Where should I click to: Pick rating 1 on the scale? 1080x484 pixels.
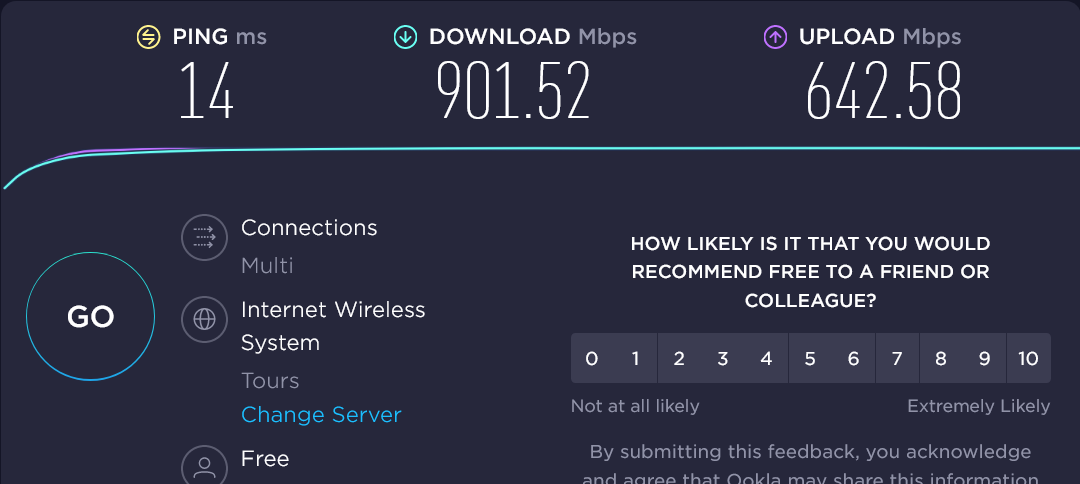point(635,359)
